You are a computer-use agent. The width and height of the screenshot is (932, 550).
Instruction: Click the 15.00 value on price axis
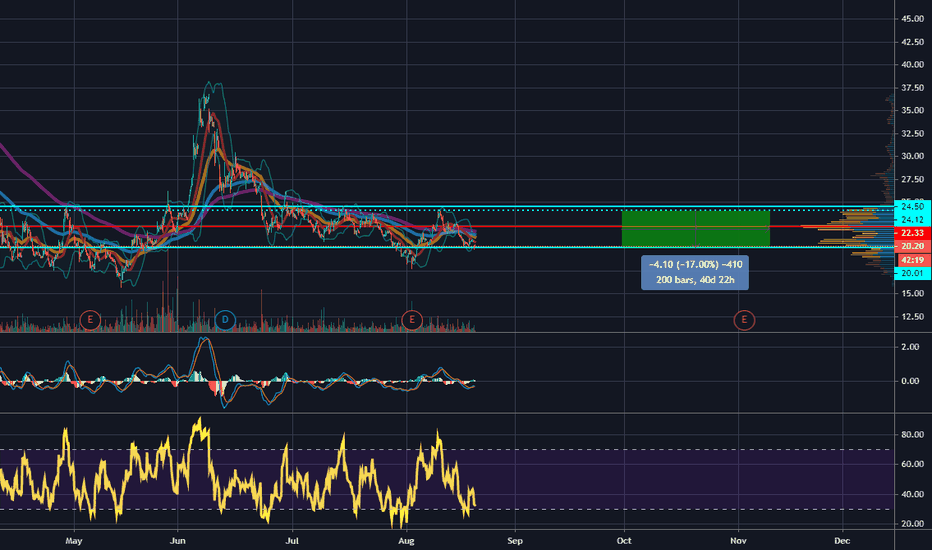click(912, 293)
